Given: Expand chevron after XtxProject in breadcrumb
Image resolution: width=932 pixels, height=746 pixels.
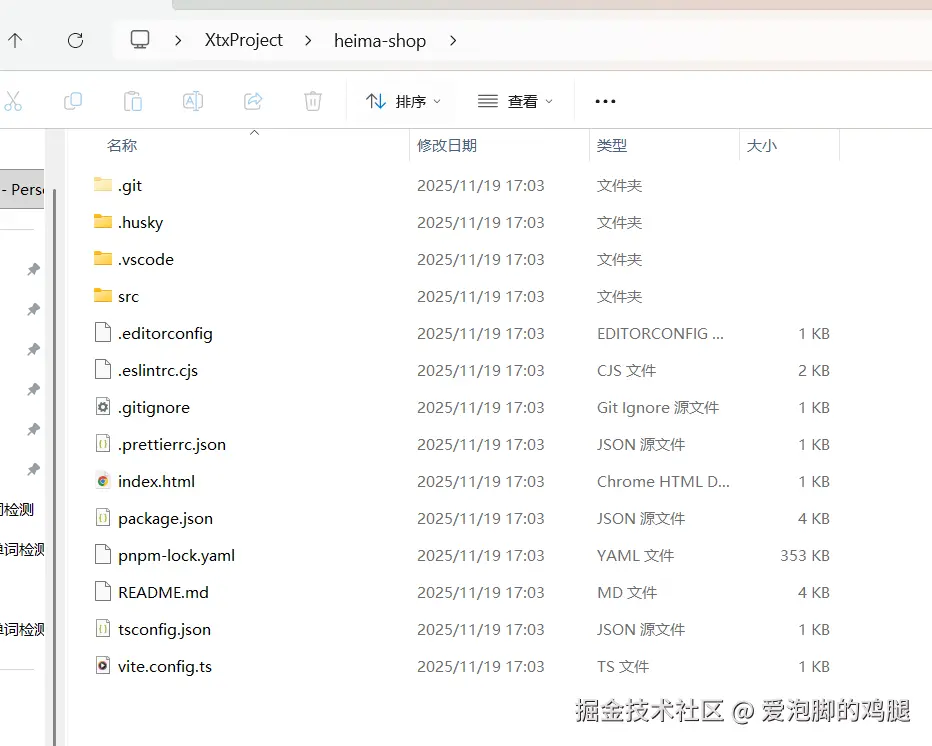Looking at the screenshot, I should click(308, 40).
